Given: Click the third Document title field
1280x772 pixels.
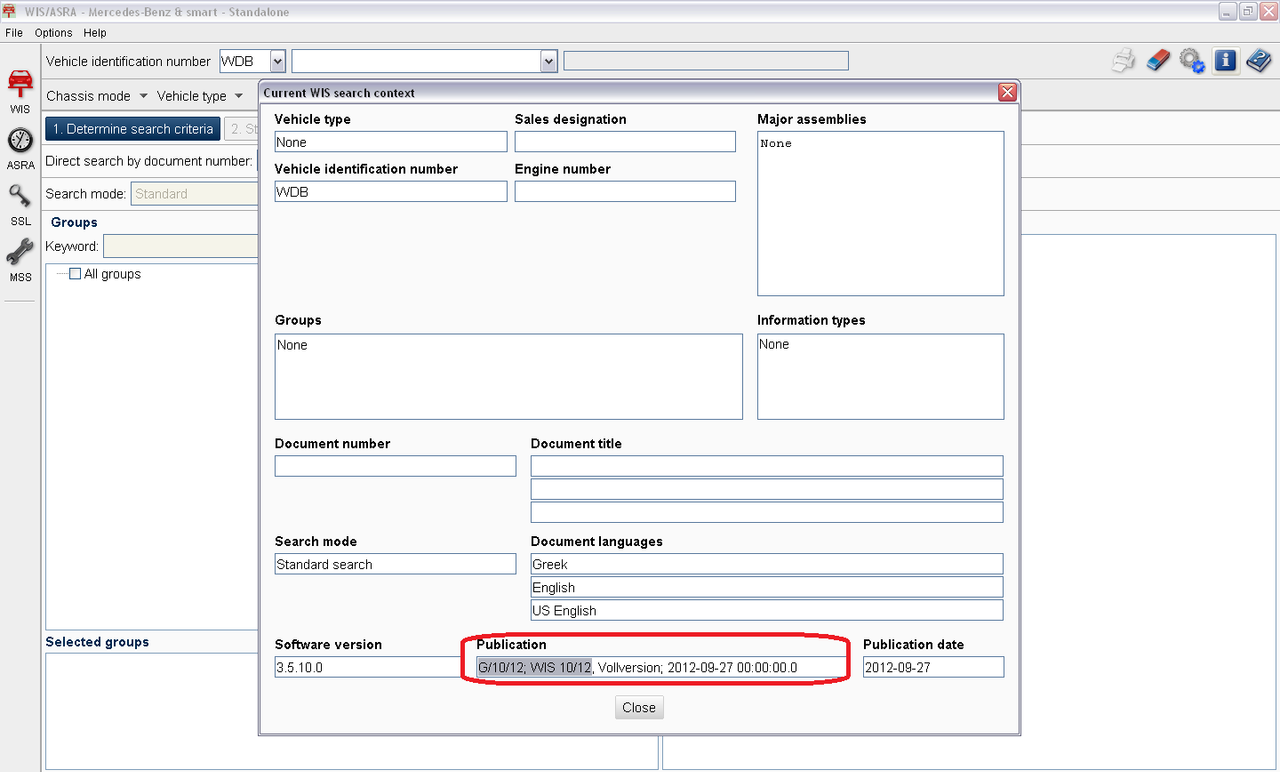Looking at the screenshot, I should pyautogui.click(x=766, y=512).
